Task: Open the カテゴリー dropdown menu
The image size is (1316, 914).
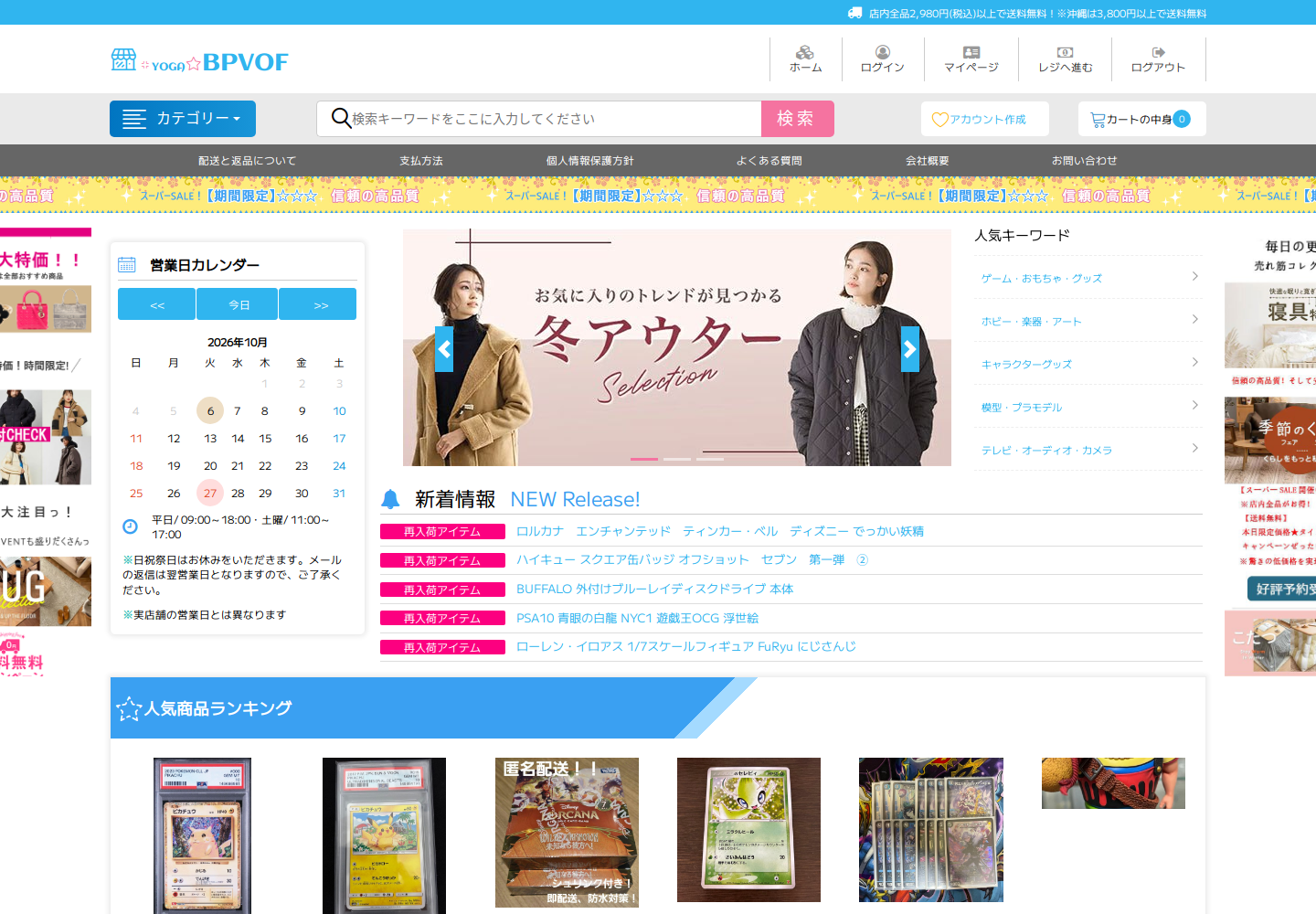Action: point(183,119)
